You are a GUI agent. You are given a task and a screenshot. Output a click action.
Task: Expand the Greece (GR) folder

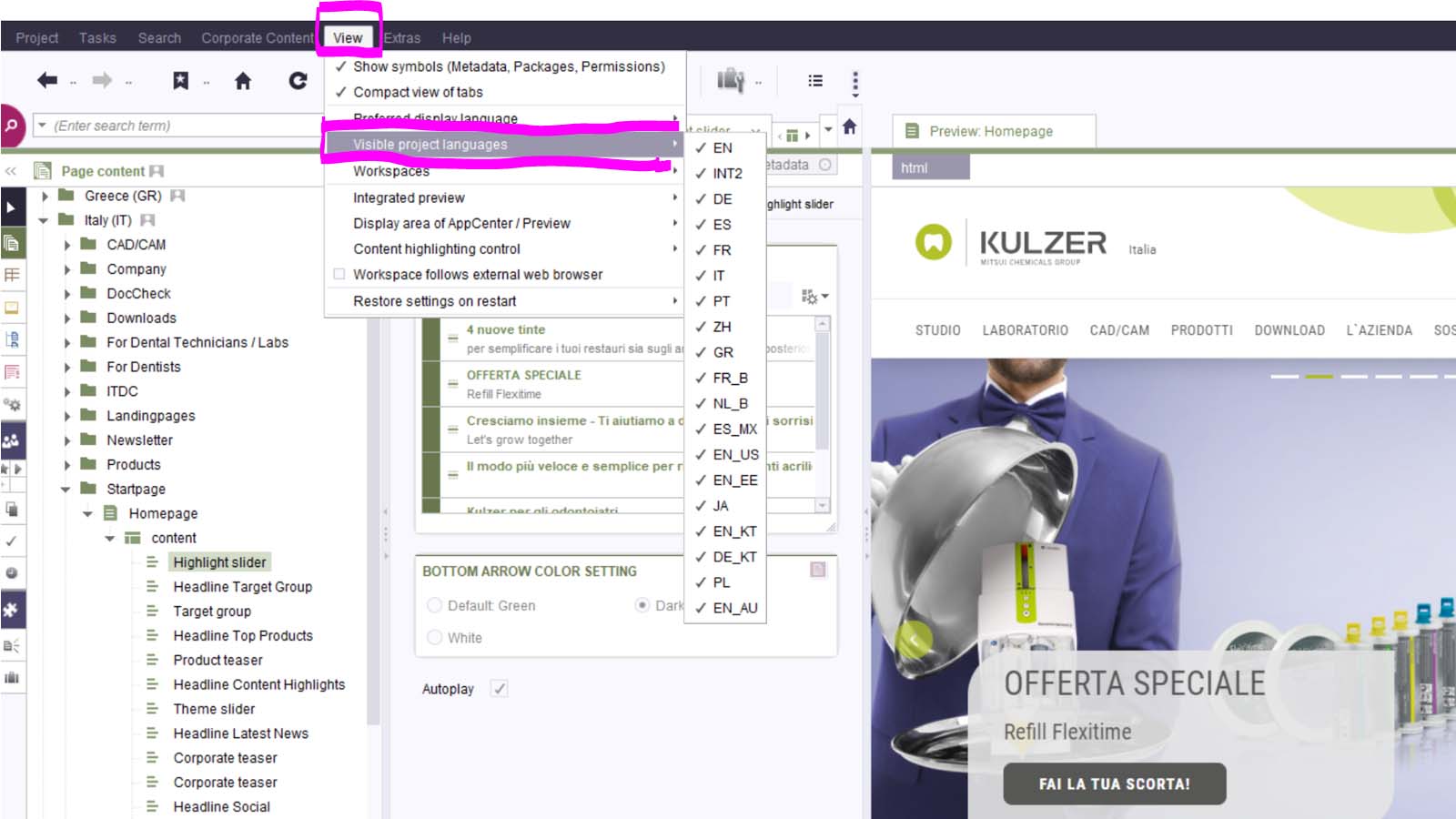45,197
